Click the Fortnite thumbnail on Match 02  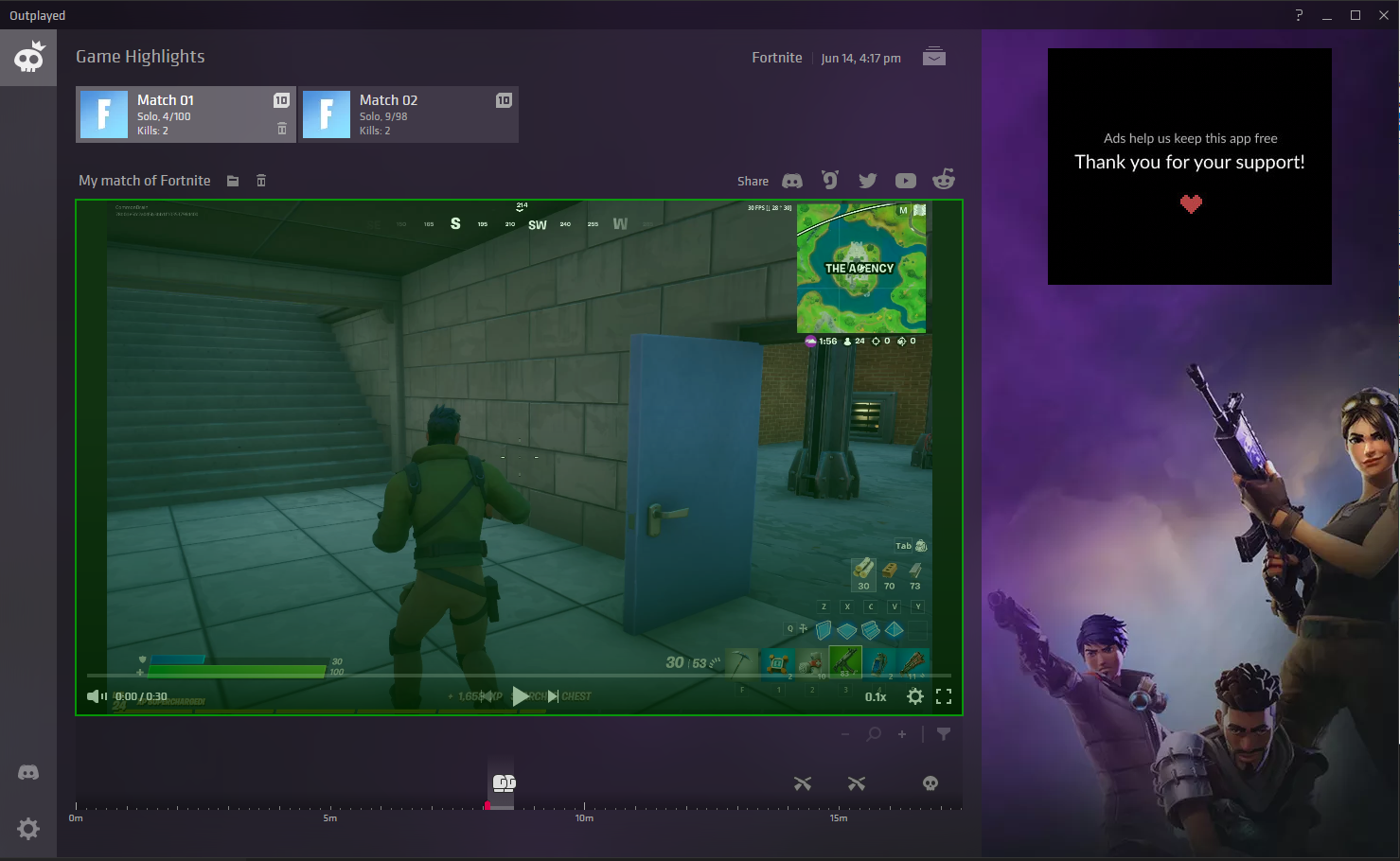click(x=327, y=114)
